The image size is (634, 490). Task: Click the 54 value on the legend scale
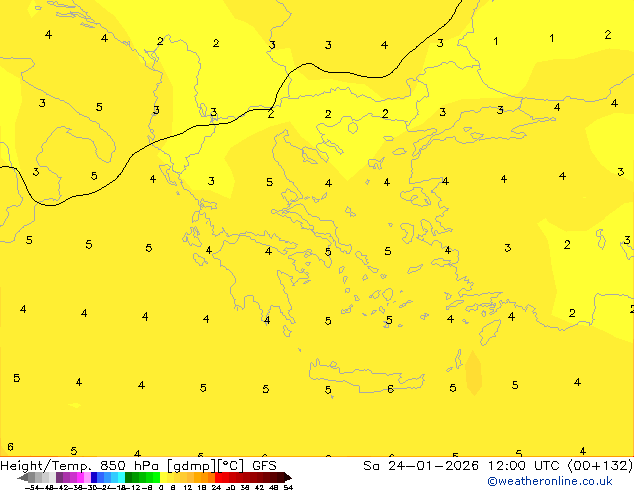pyautogui.click(x=288, y=487)
